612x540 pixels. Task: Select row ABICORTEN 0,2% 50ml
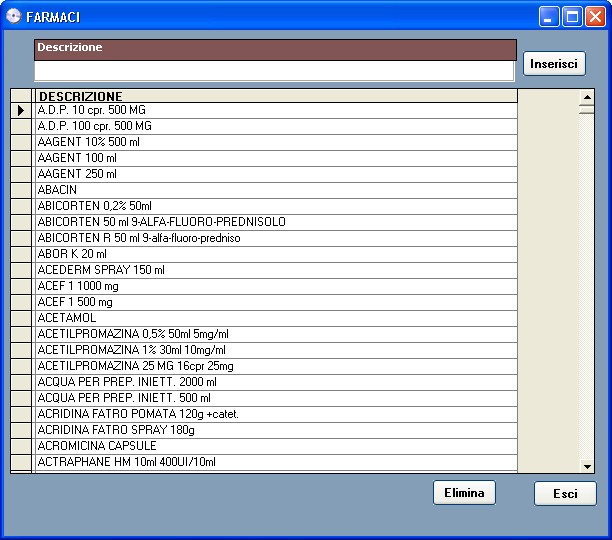tap(276, 207)
